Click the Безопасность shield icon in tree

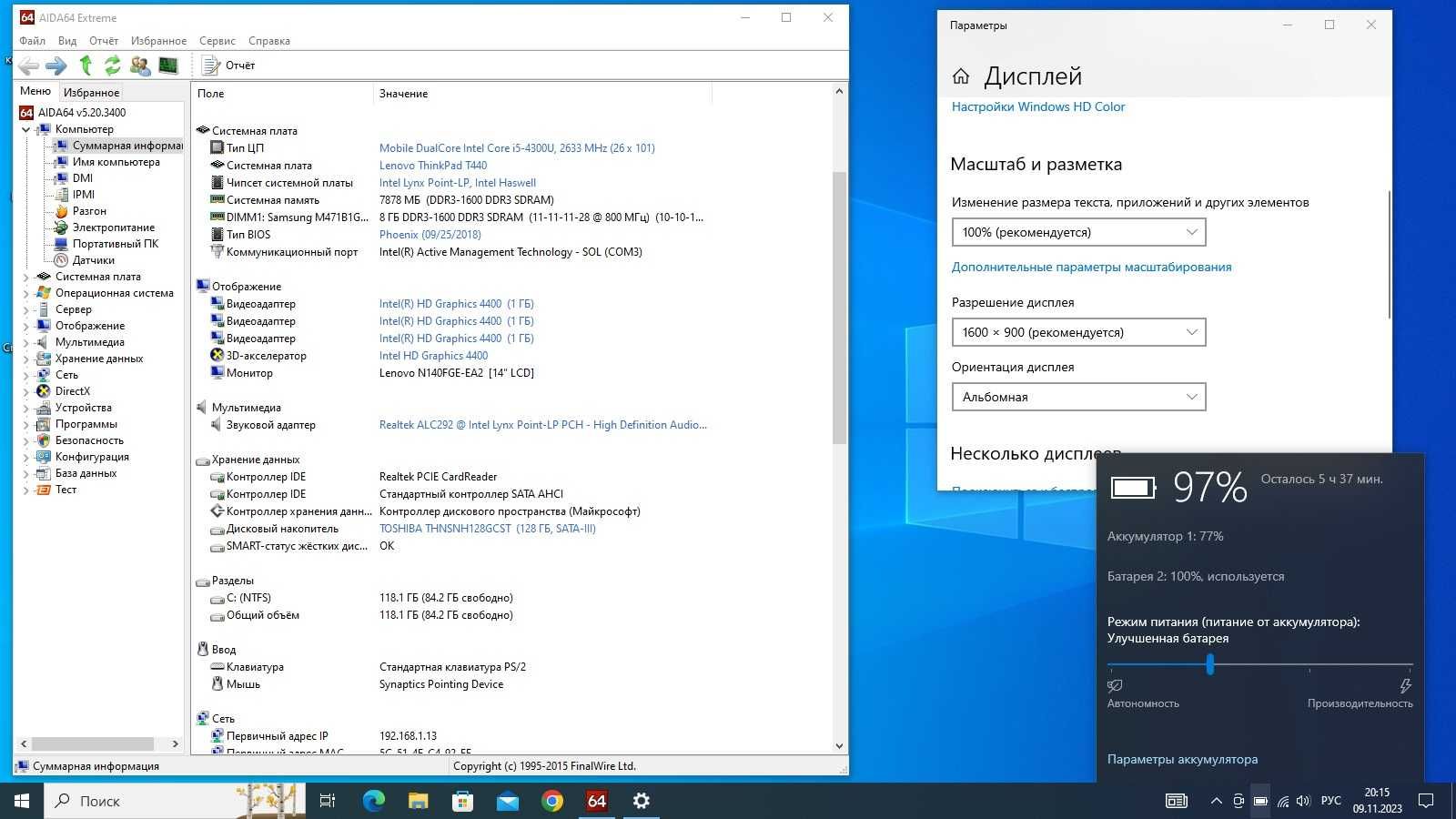tap(43, 440)
